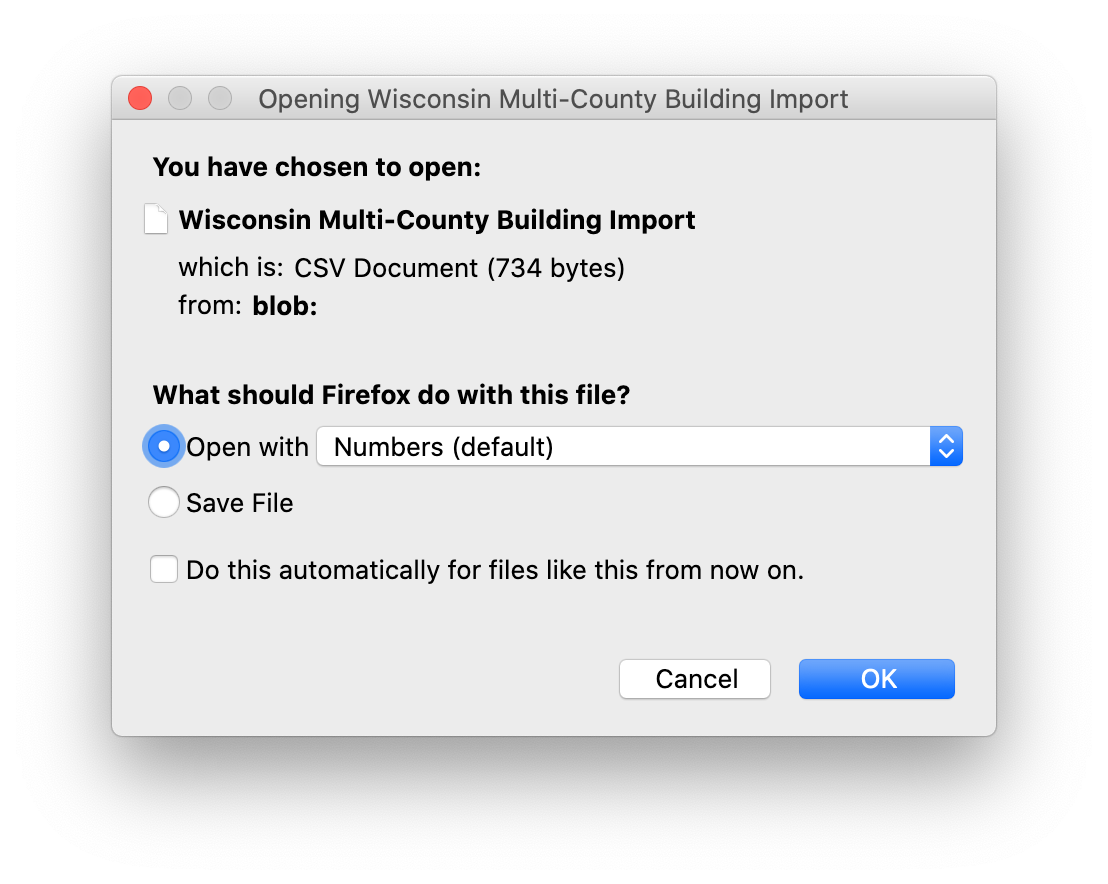
Task: Click the selected Open with radio indicator
Action: [x=163, y=446]
